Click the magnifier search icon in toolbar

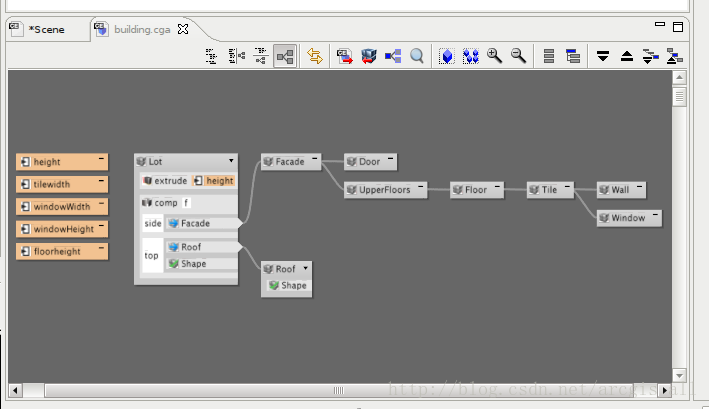417,56
